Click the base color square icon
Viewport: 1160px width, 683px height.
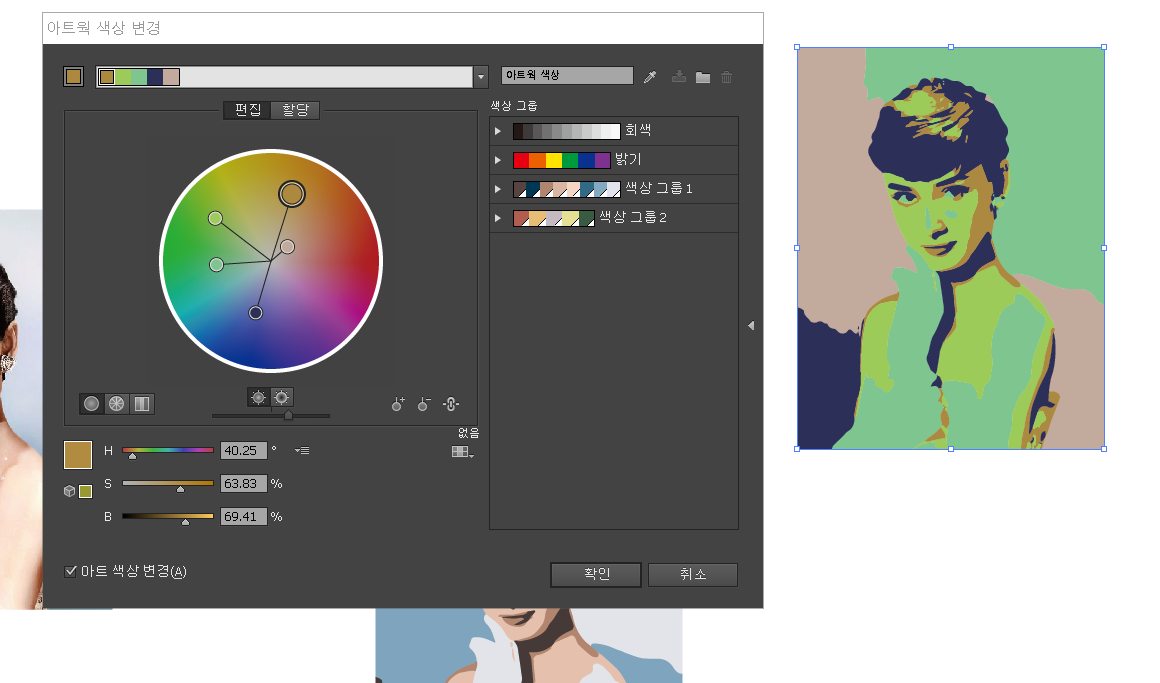coord(73,76)
